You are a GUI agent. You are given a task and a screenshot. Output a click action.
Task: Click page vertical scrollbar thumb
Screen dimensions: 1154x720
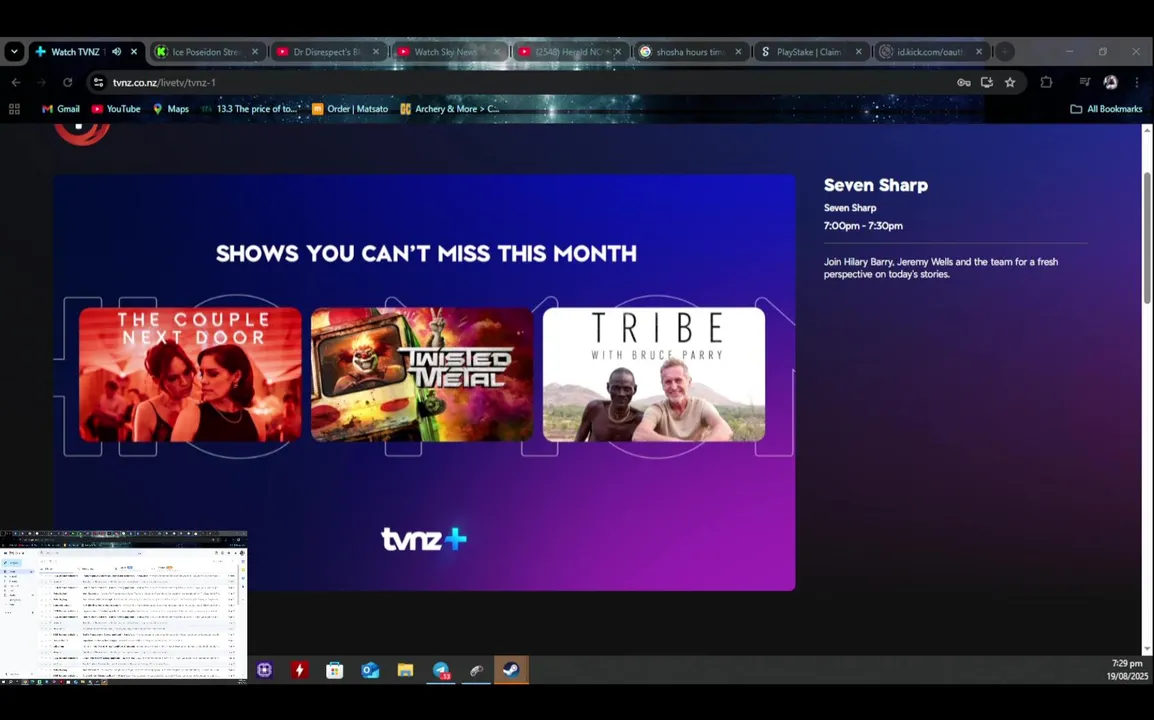point(1147,237)
